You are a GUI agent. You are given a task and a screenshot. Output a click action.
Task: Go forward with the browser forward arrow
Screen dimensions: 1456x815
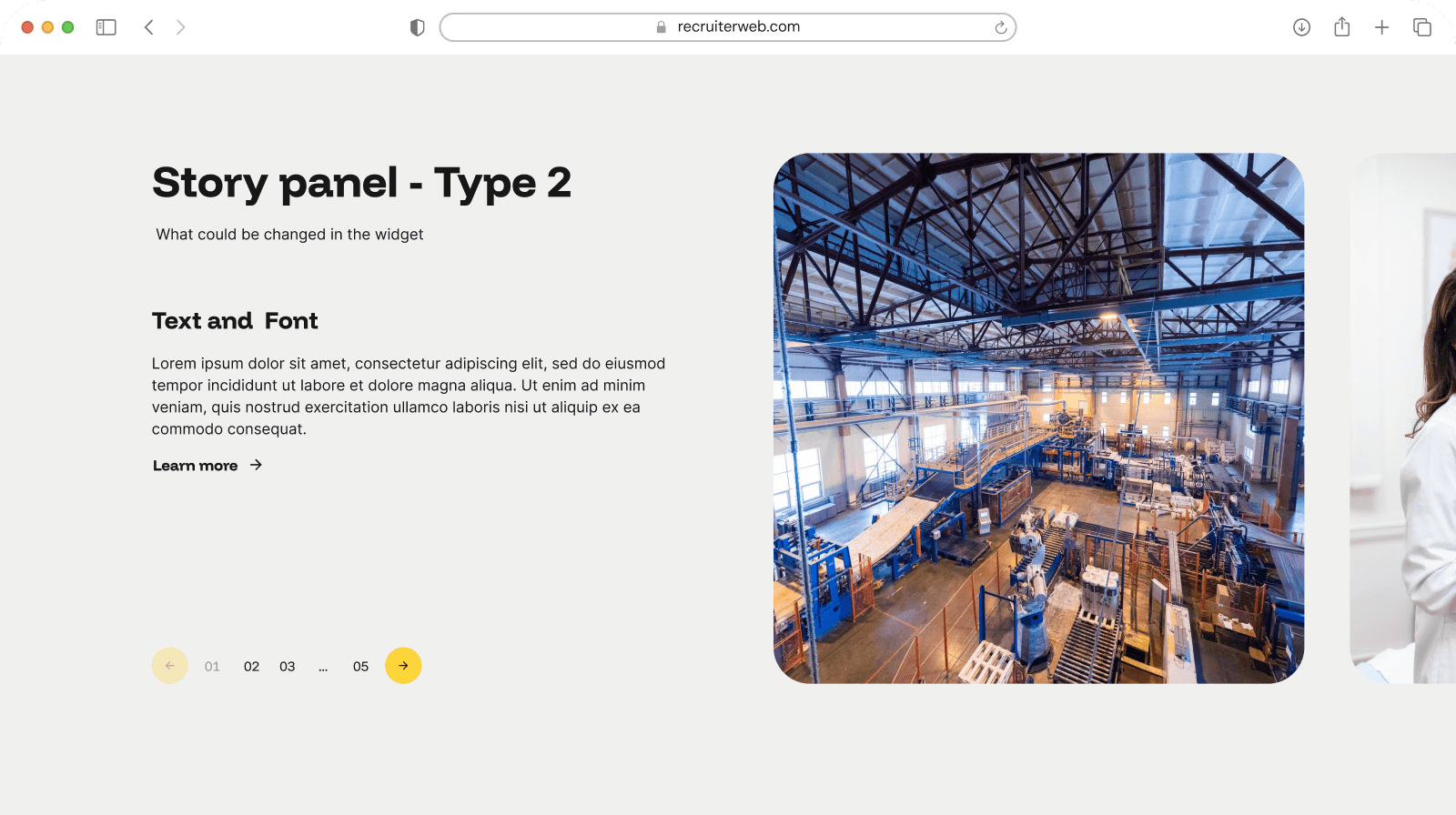(180, 27)
